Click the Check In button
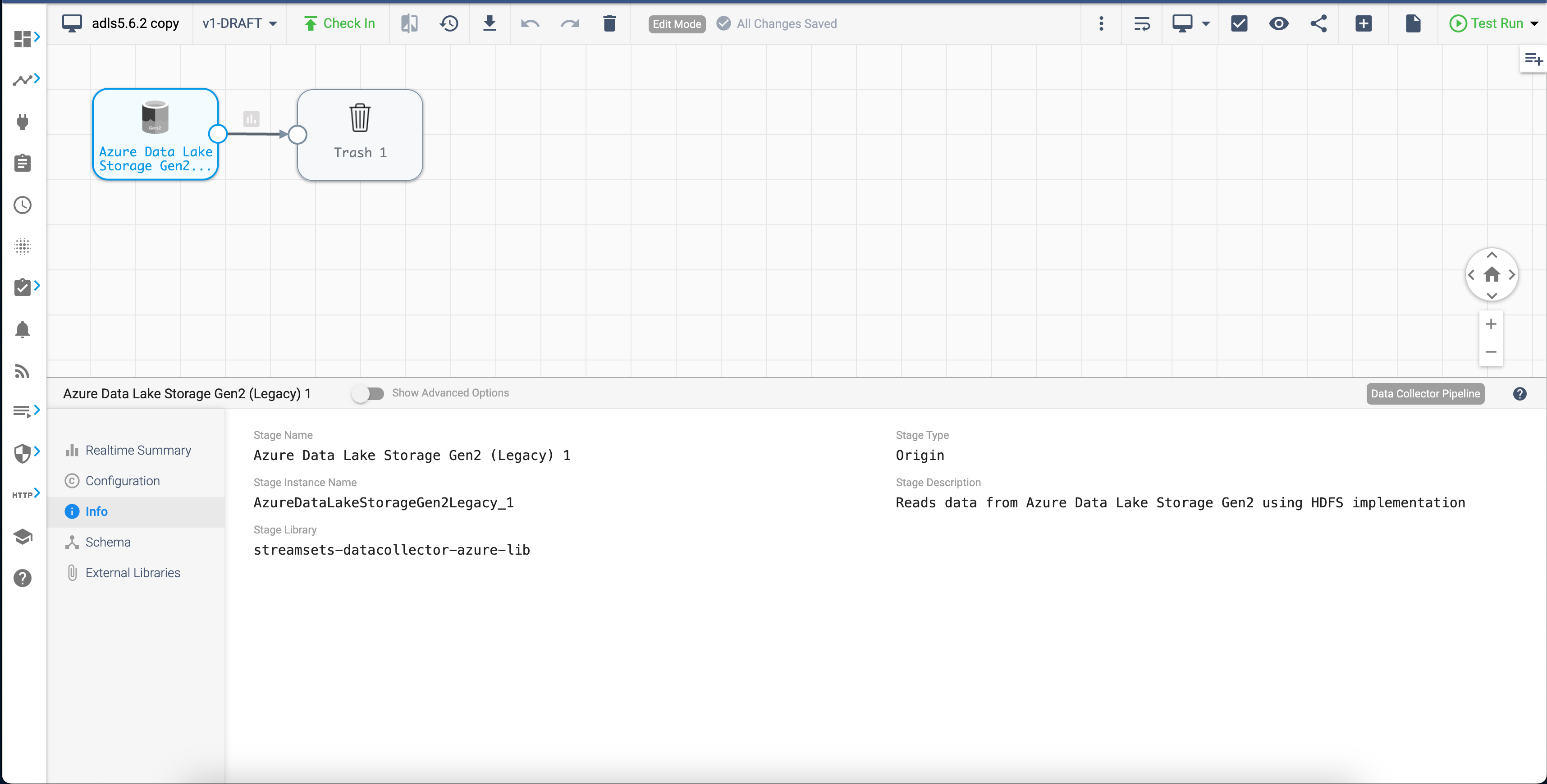 pyautogui.click(x=339, y=23)
